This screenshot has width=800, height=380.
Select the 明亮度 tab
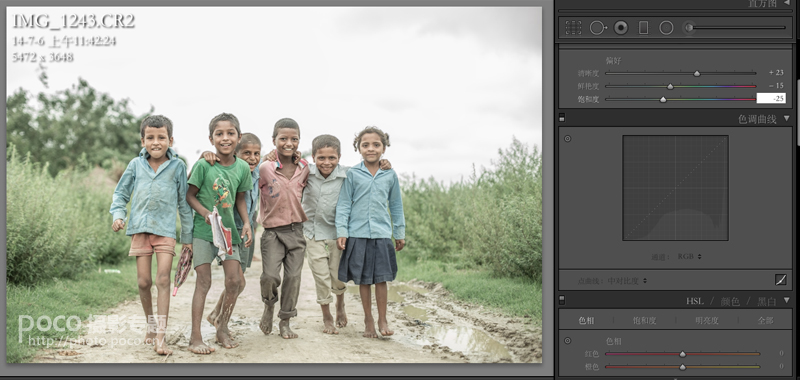pos(707,321)
